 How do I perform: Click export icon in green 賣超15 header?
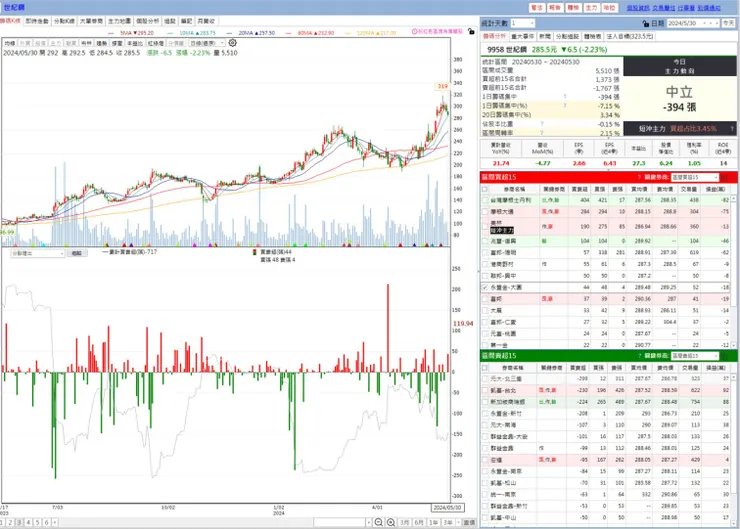[x=724, y=356]
